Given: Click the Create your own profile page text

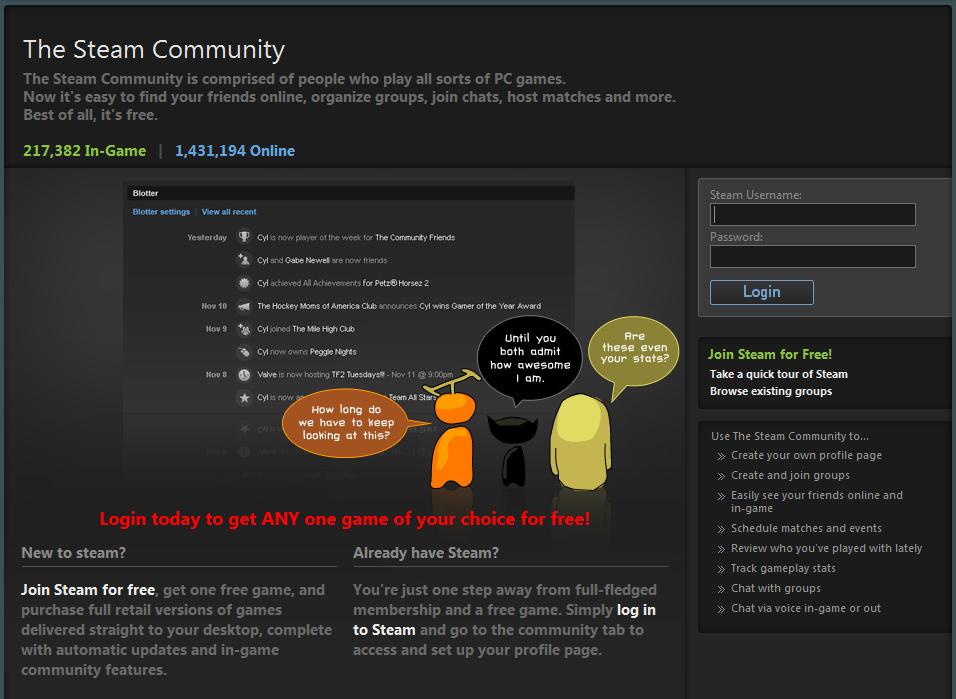Looking at the screenshot, I should 806,455.
